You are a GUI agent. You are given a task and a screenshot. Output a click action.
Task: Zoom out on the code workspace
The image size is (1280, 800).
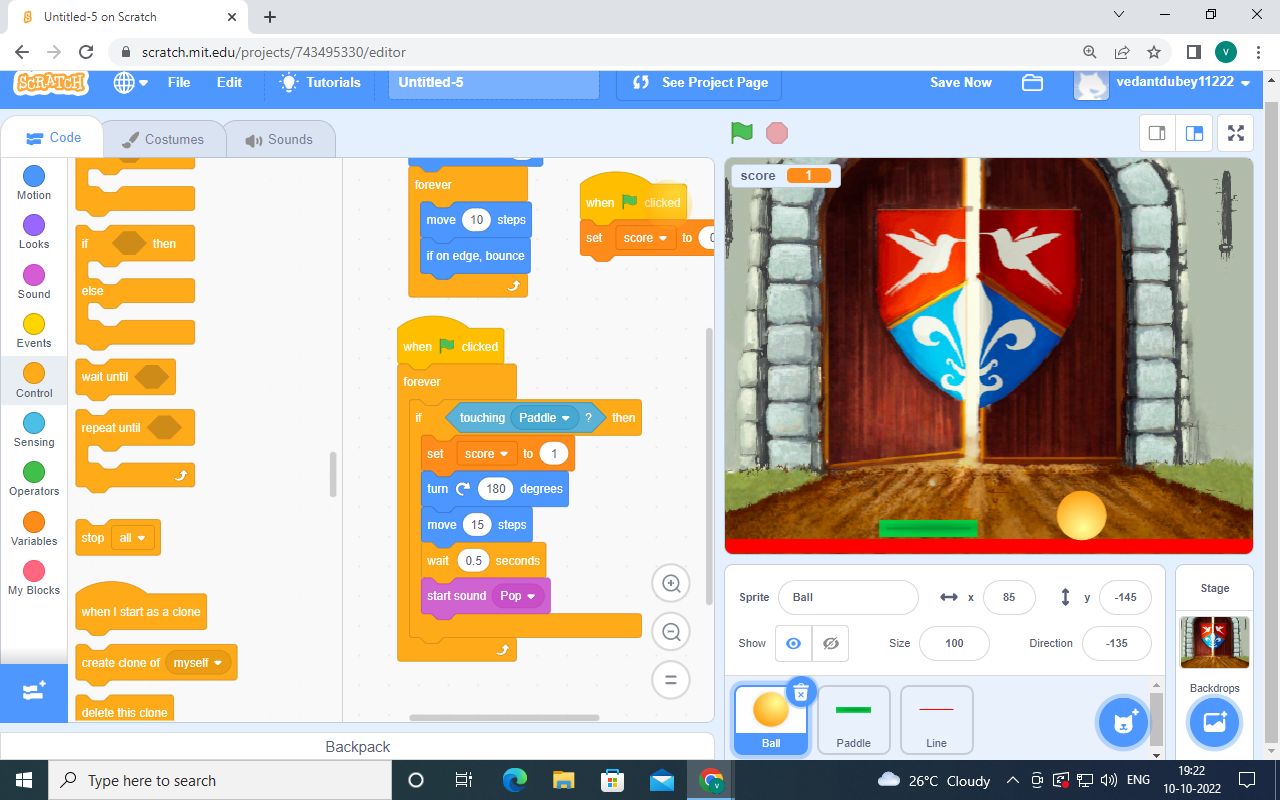[671, 632]
